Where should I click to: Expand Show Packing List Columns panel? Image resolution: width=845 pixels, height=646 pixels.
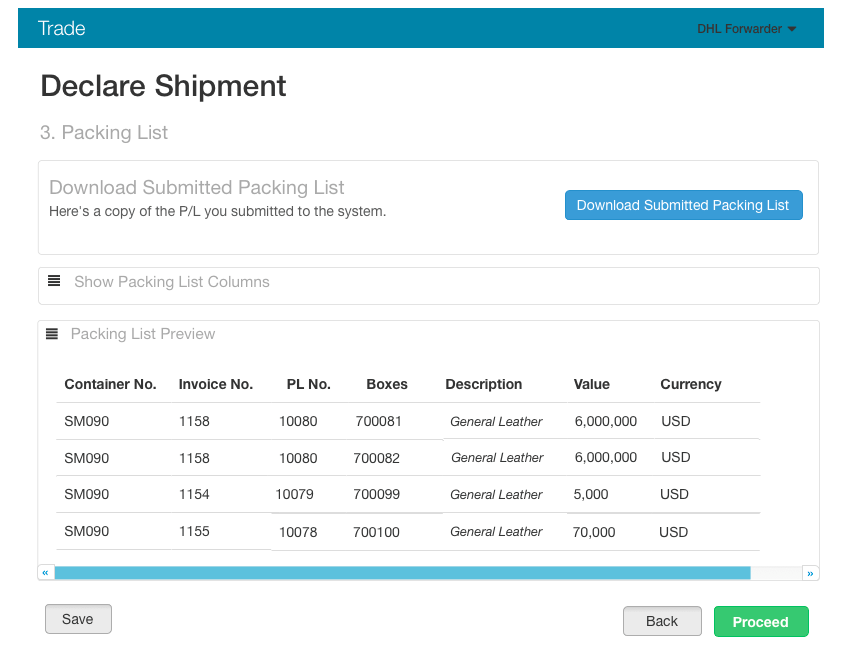[x=172, y=282]
